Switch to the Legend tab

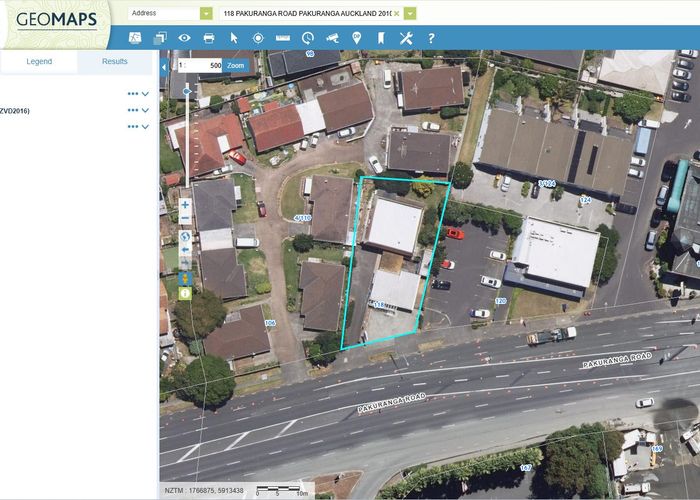[x=39, y=61]
